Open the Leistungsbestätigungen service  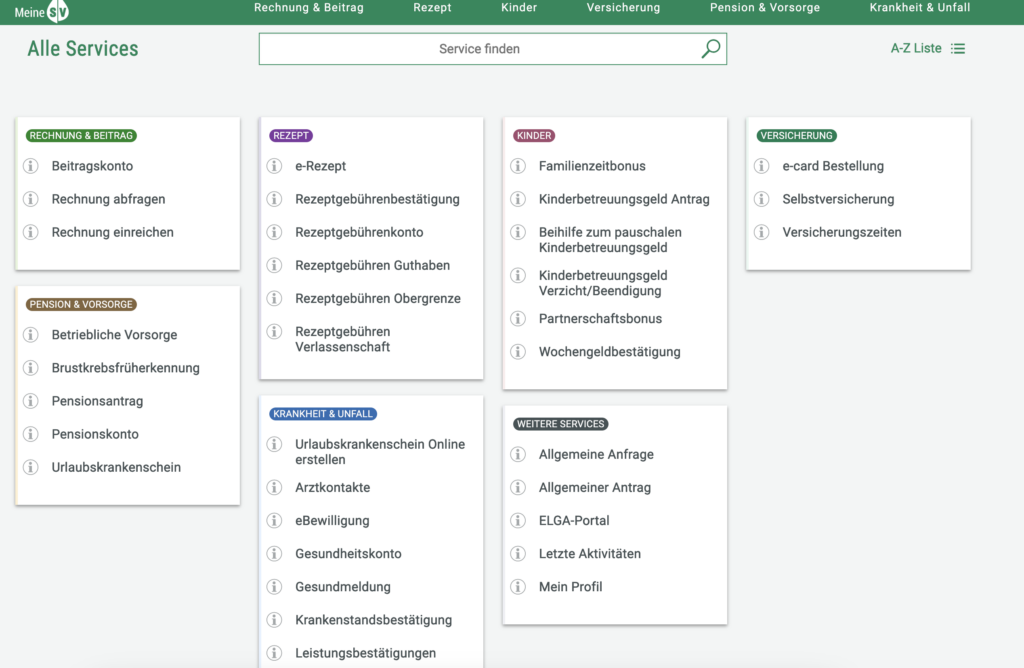[x=366, y=653]
